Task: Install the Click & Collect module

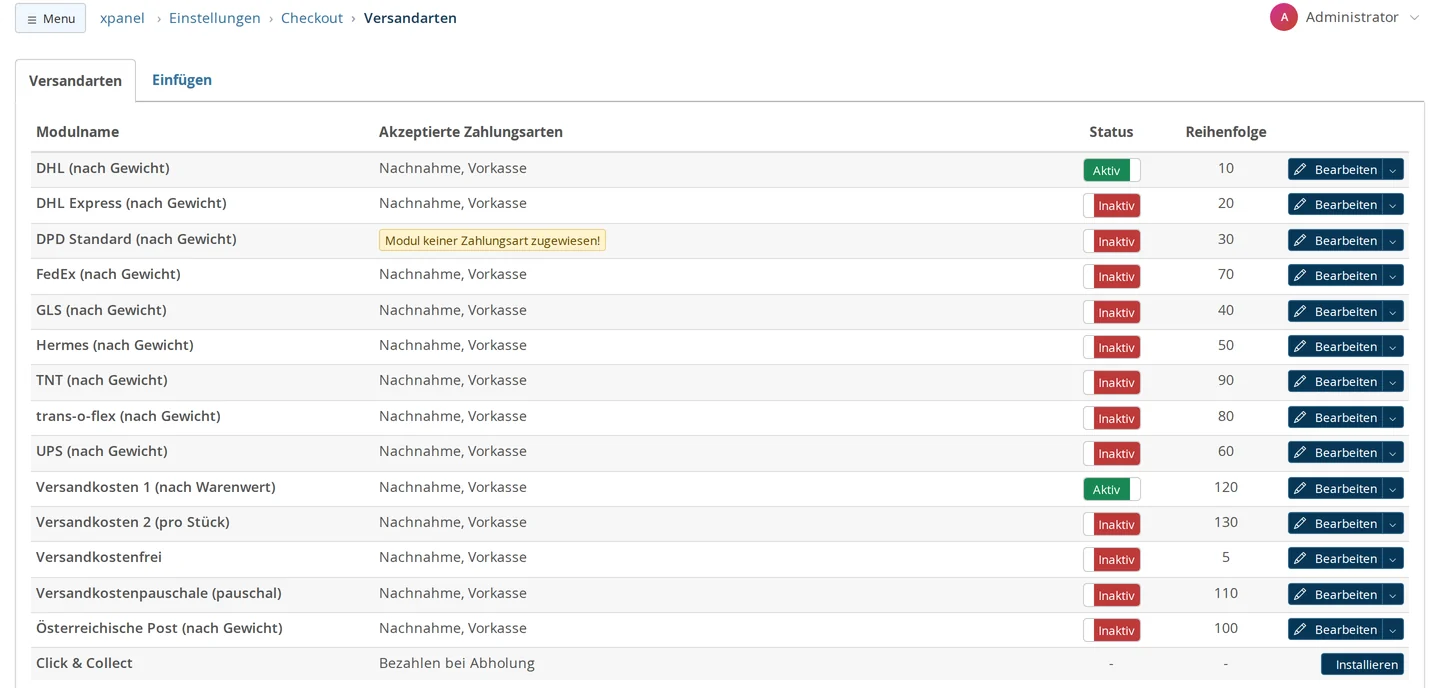Action: tap(1362, 665)
